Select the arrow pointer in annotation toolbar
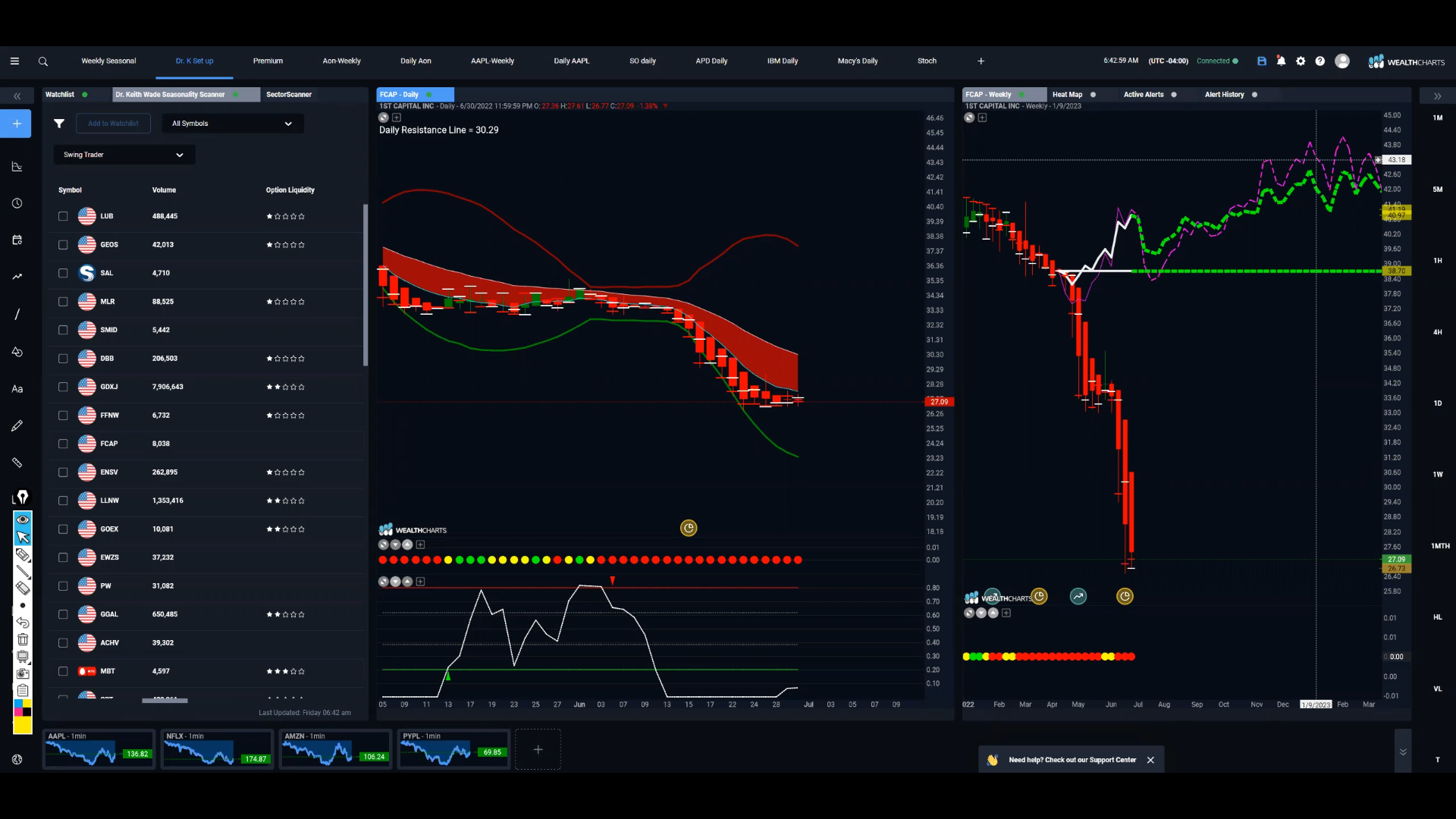 [x=23, y=537]
